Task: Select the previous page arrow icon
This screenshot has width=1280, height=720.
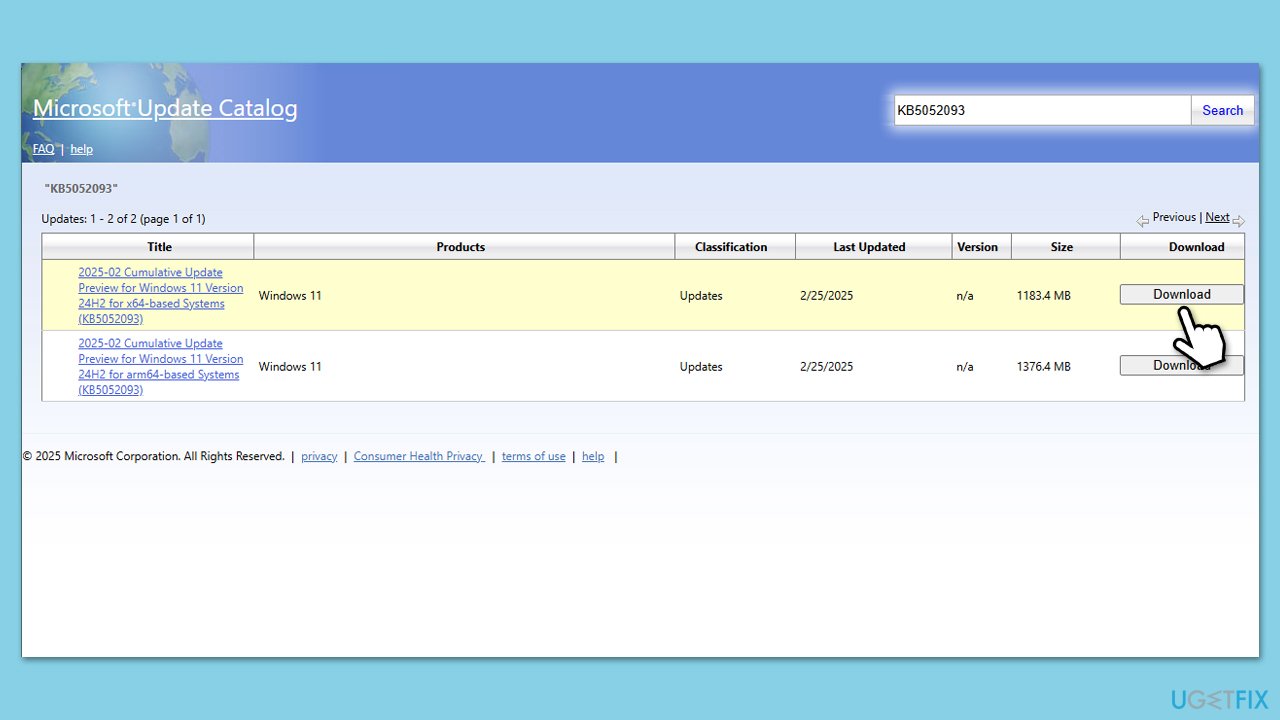Action: click(x=1142, y=221)
